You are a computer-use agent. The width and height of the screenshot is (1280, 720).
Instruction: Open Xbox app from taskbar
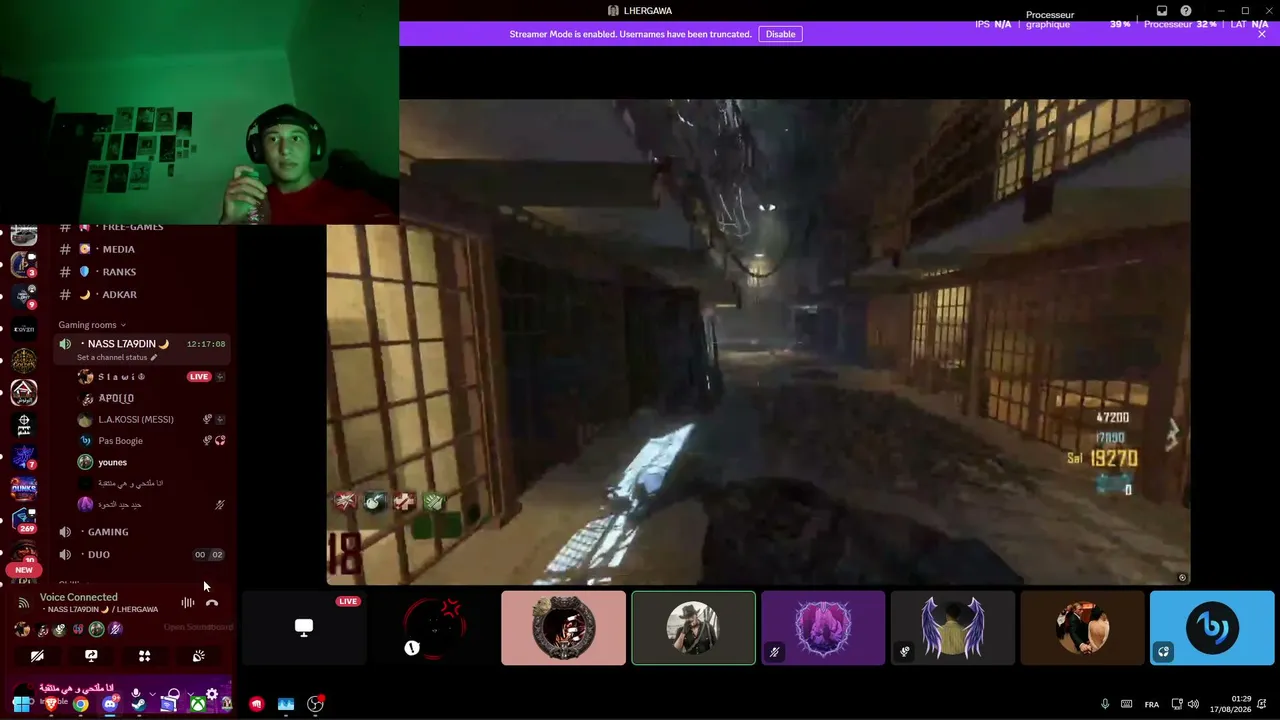click(x=198, y=704)
